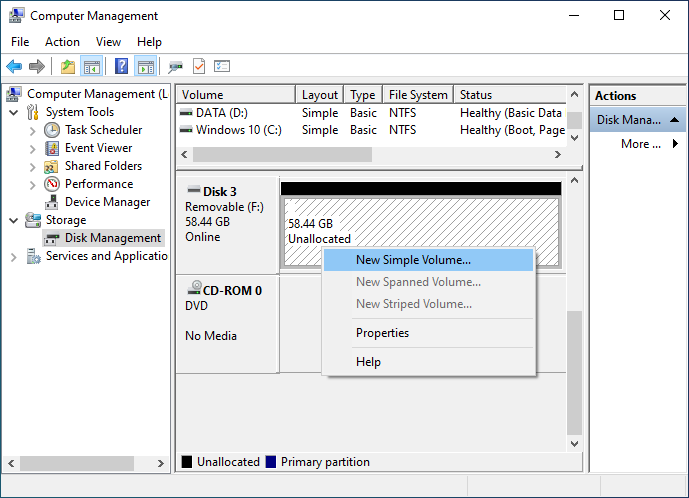The height and width of the screenshot is (498, 689).
Task: Click the Up One Level folder icon
Action: pyautogui.click(x=67, y=67)
